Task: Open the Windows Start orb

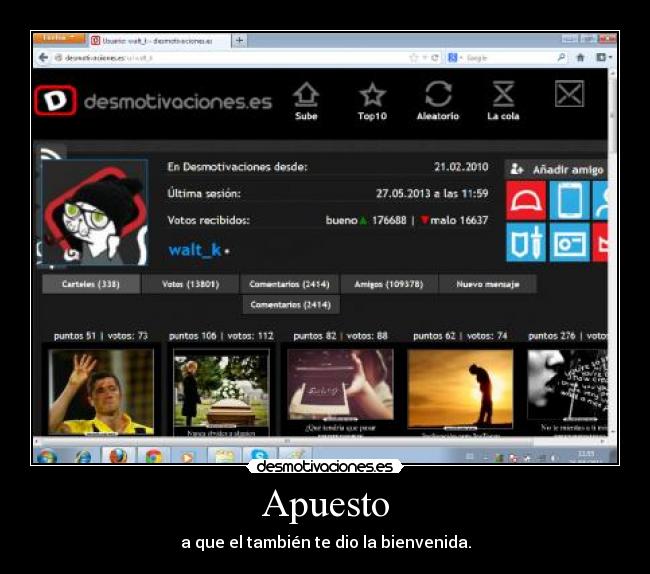Action: click(x=46, y=457)
